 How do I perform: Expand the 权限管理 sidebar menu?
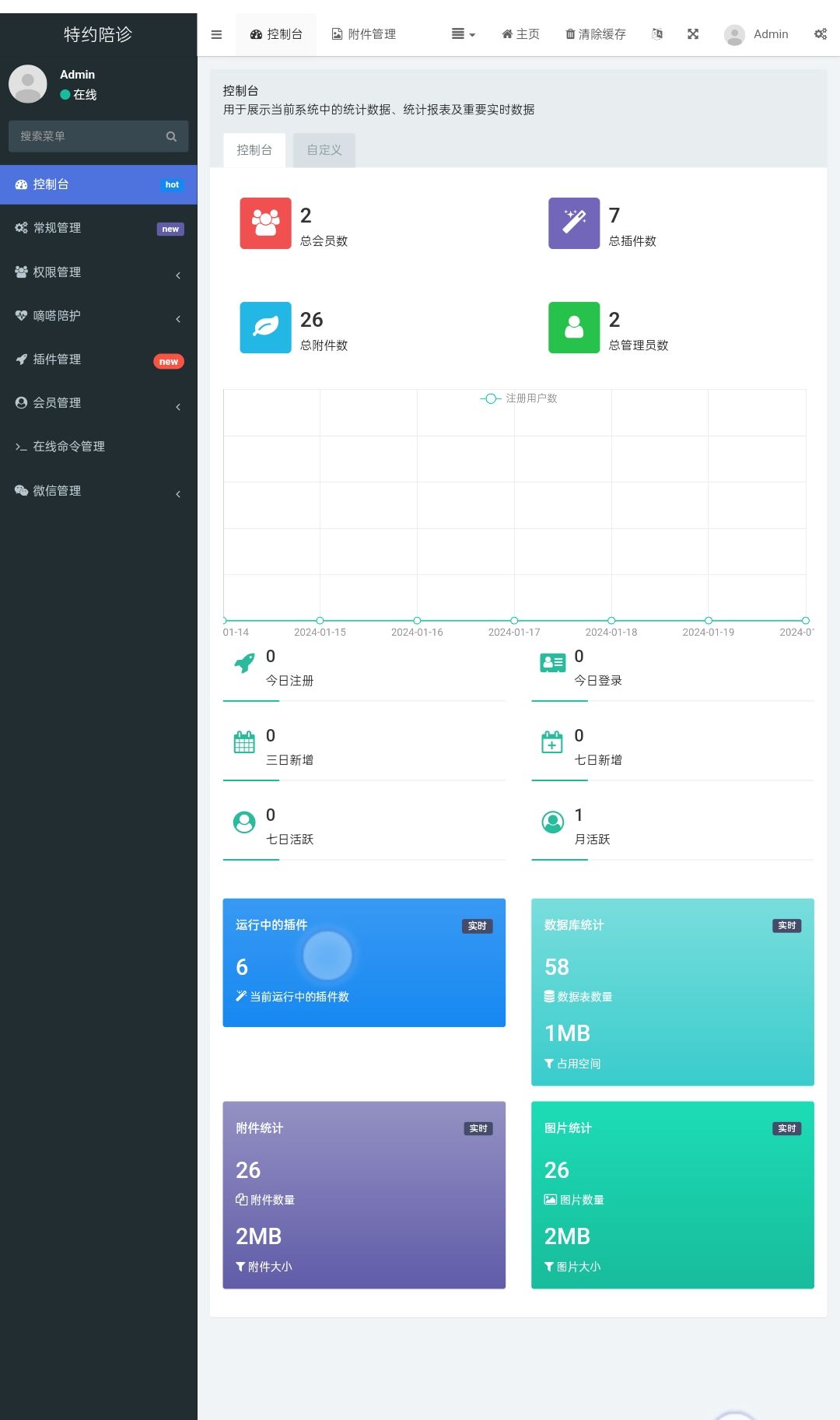click(98, 272)
